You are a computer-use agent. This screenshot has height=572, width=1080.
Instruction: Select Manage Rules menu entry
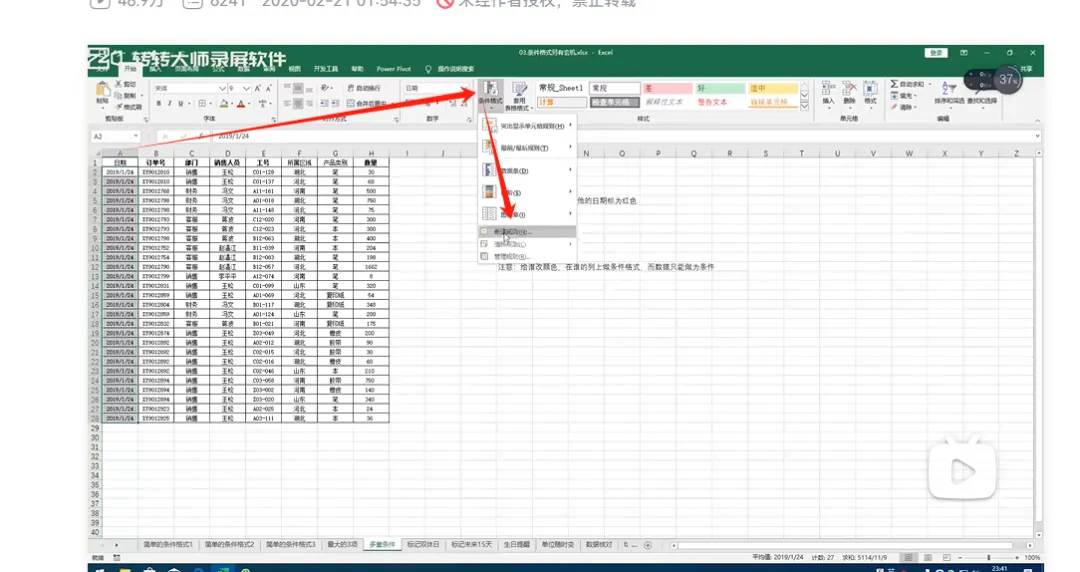tap(528, 256)
